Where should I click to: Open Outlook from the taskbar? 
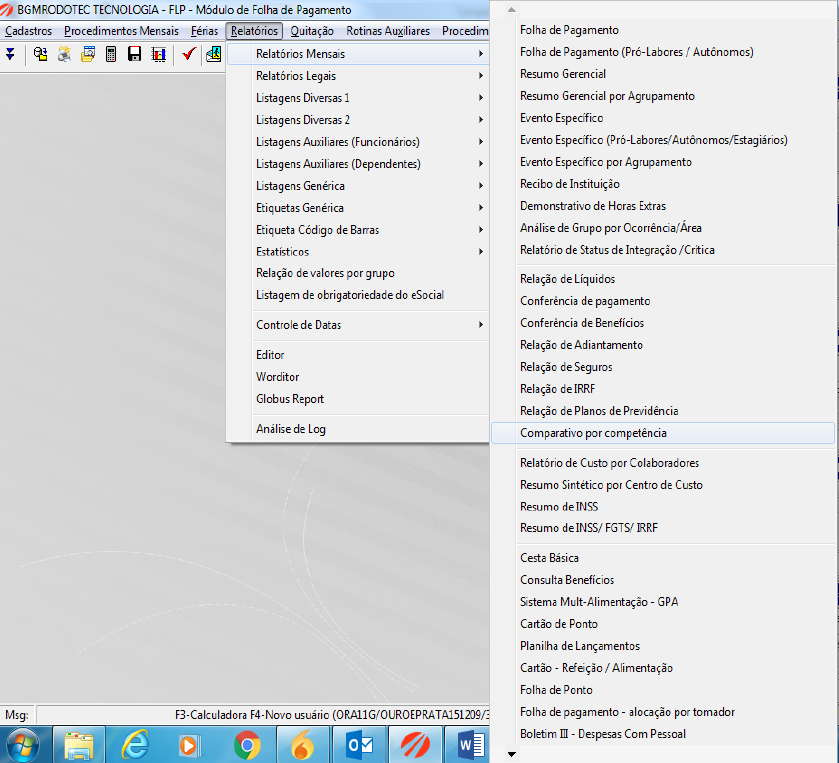[x=359, y=745]
